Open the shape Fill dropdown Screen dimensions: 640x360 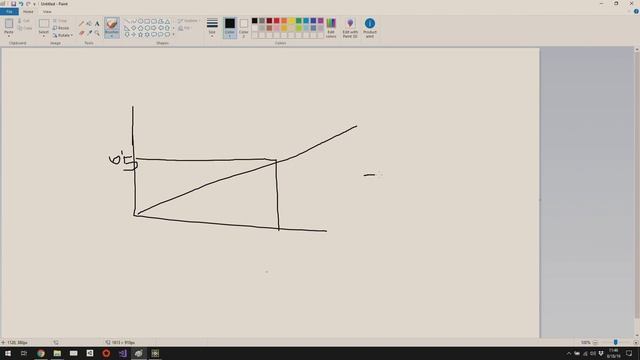[x=185, y=28]
